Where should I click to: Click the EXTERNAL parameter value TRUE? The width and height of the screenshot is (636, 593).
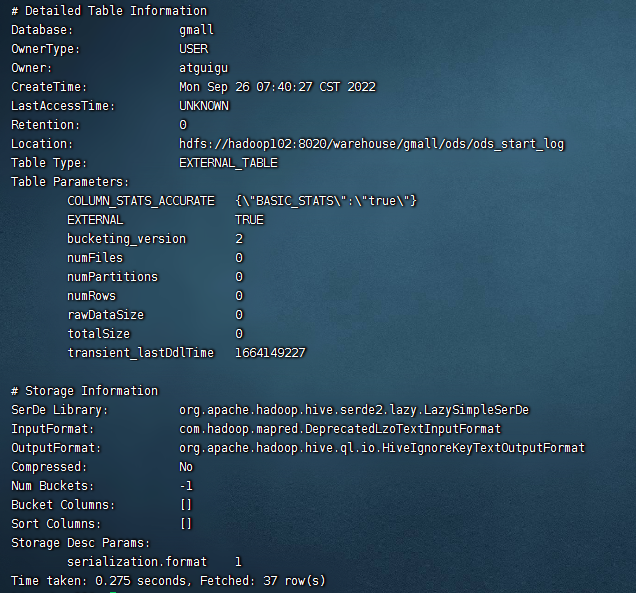[249, 220]
